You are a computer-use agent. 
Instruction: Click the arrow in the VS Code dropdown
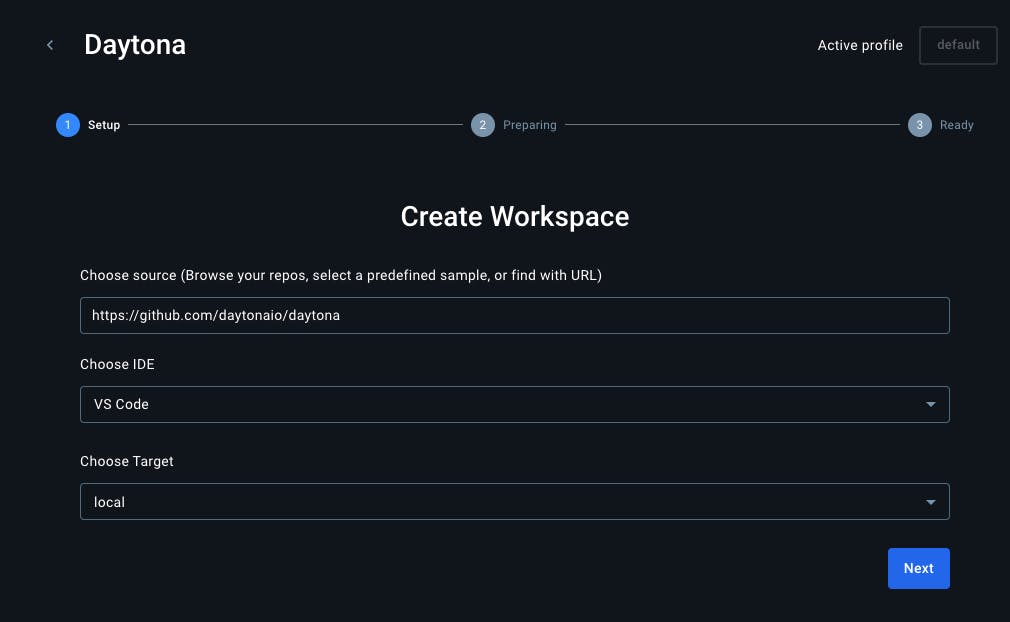(930, 404)
